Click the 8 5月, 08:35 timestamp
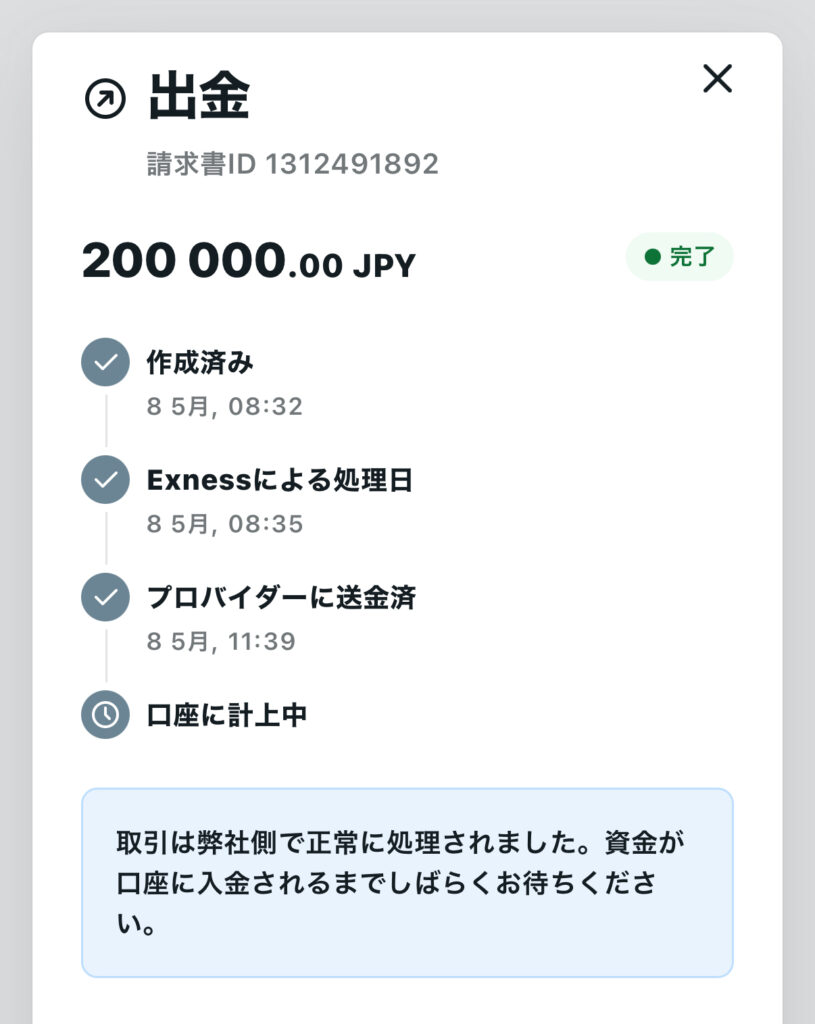The height and width of the screenshot is (1024, 815). 224,524
